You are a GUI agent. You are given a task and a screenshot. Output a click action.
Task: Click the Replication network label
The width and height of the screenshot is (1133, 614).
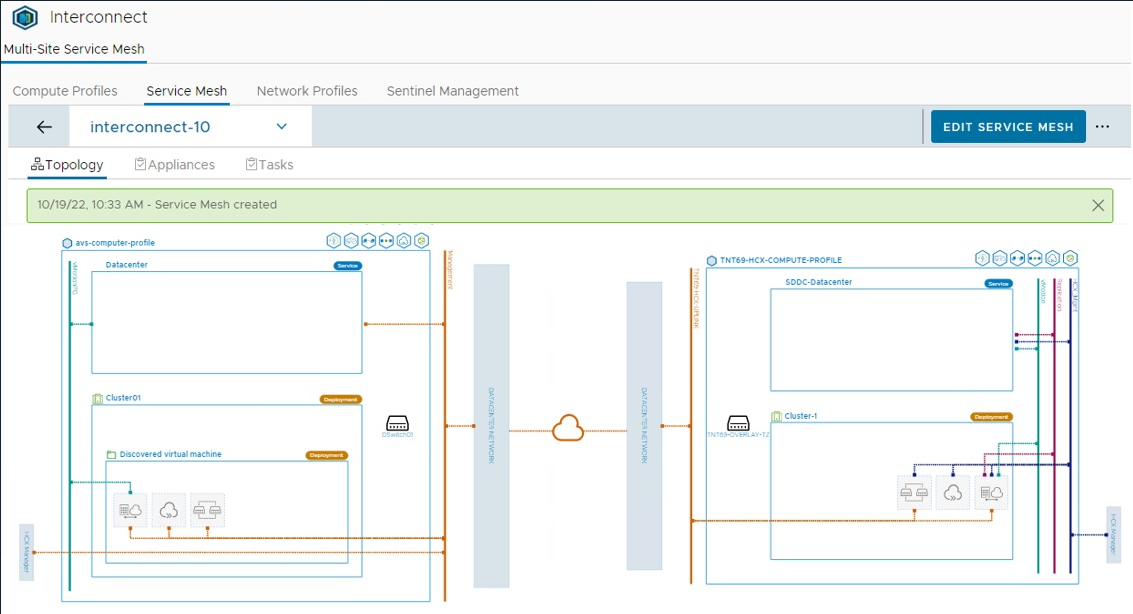tap(1059, 295)
